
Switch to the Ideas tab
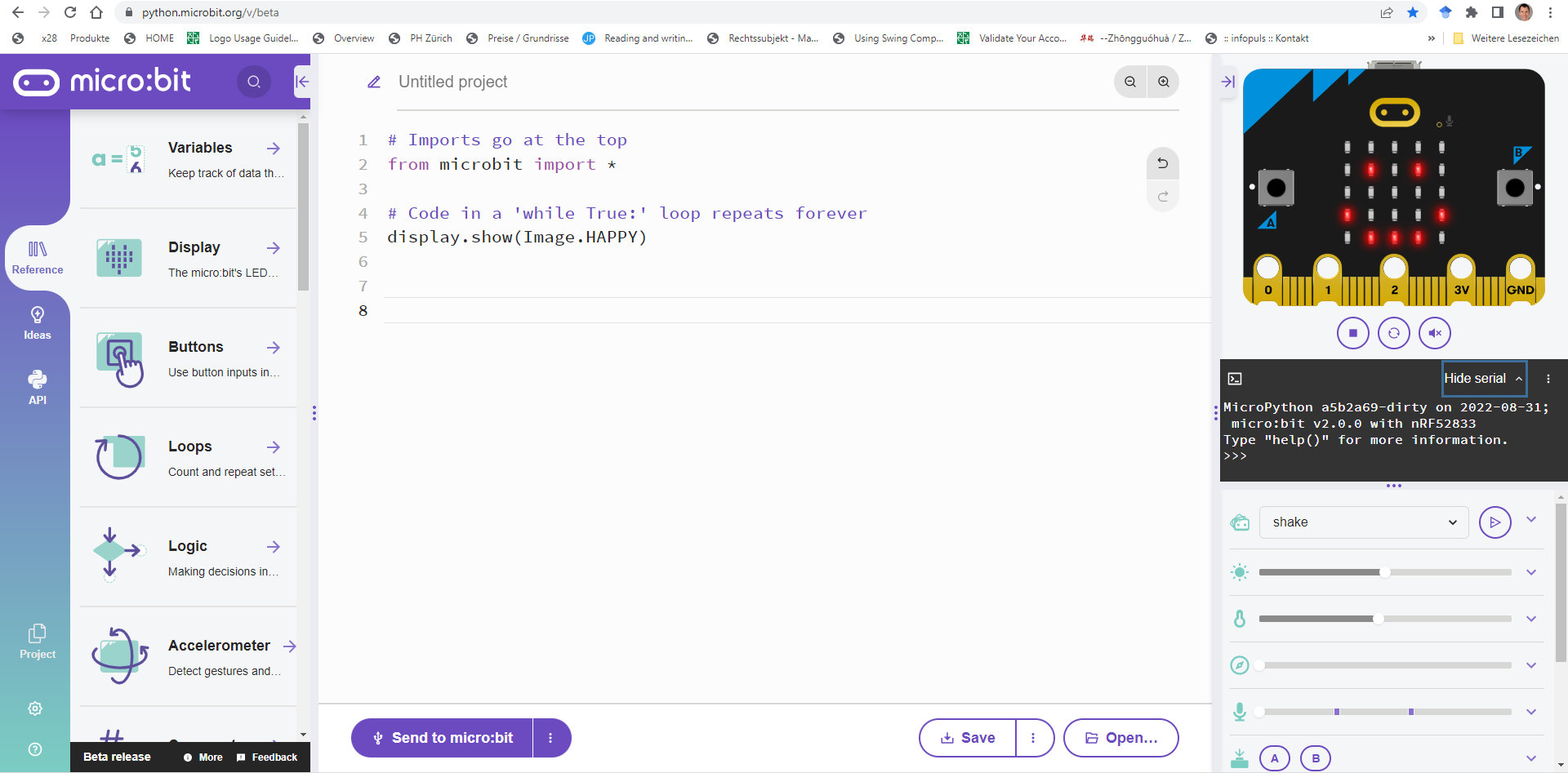pyautogui.click(x=37, y=323)
